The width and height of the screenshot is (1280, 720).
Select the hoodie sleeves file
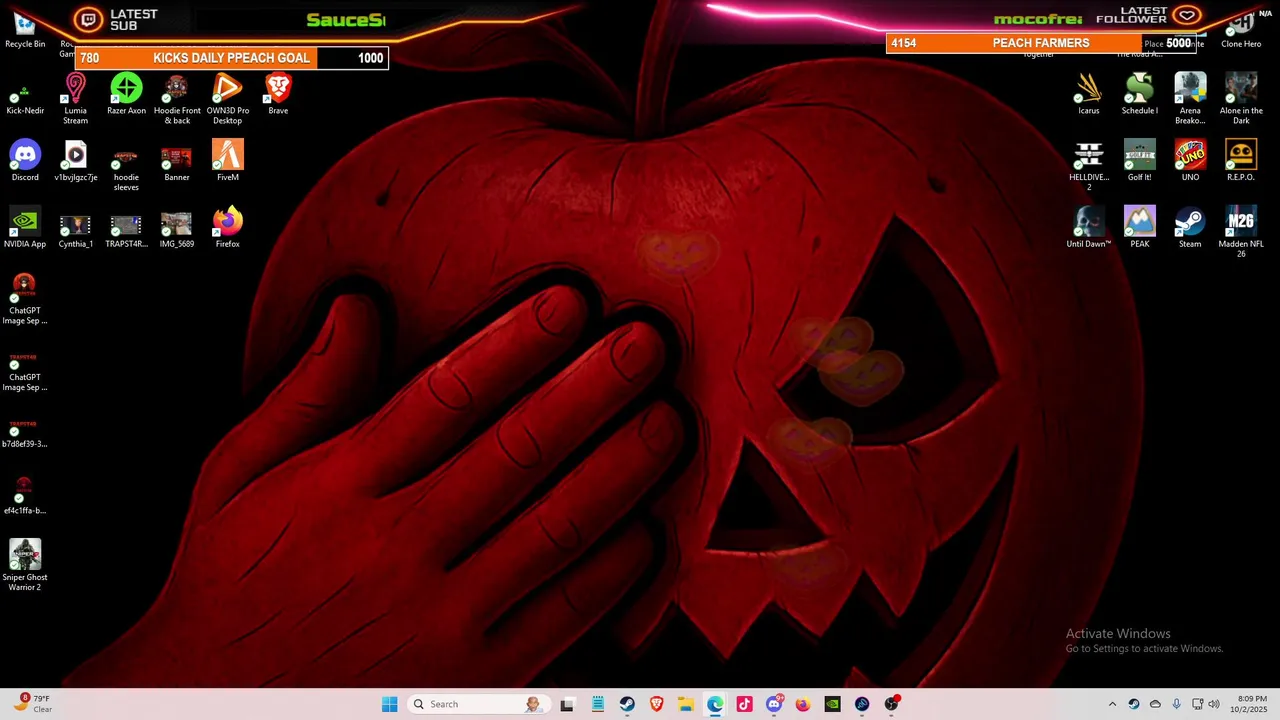126,166
